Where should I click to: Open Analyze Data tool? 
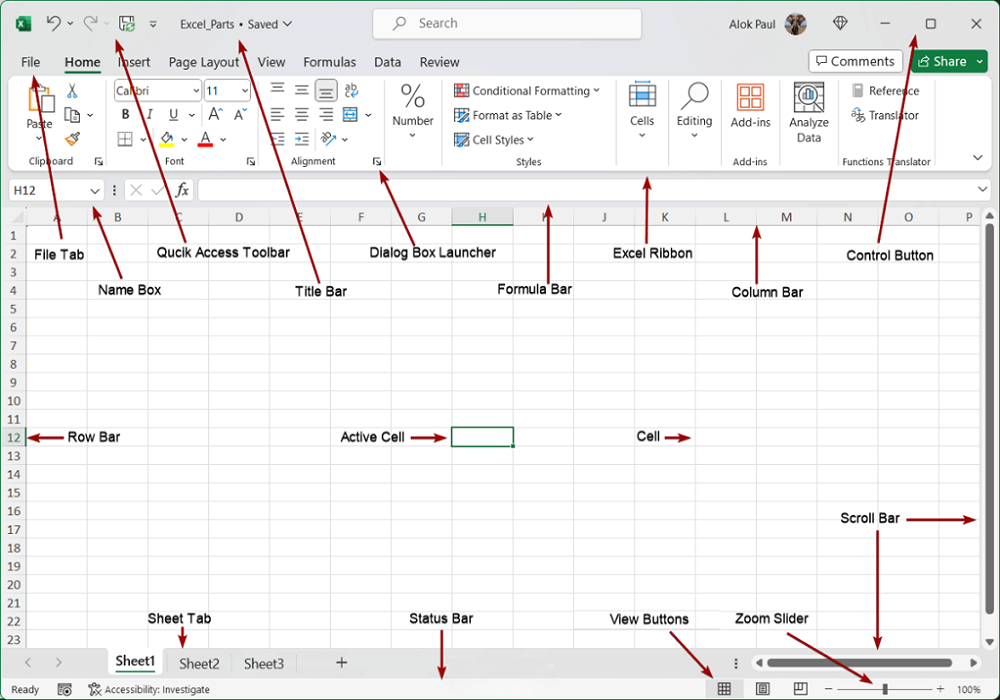coord(808,112)
